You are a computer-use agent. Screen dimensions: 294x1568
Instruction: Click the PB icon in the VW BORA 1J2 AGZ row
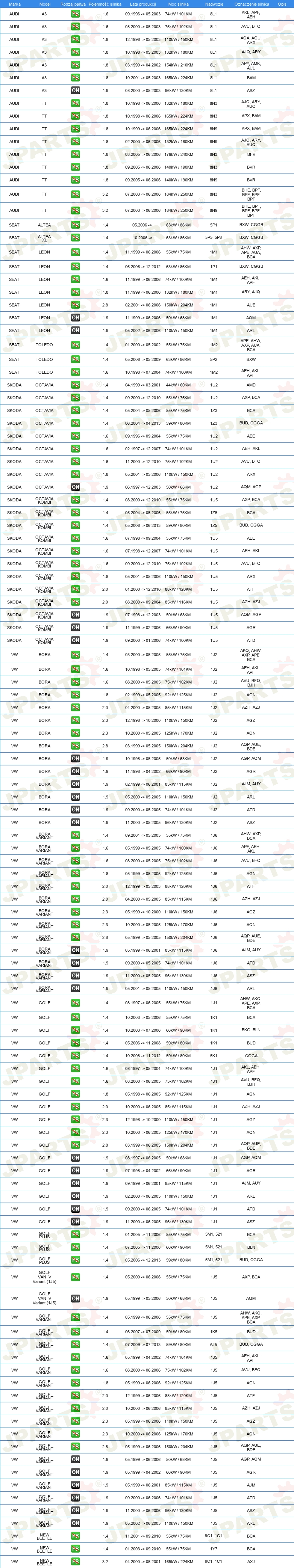coord(75,721)
